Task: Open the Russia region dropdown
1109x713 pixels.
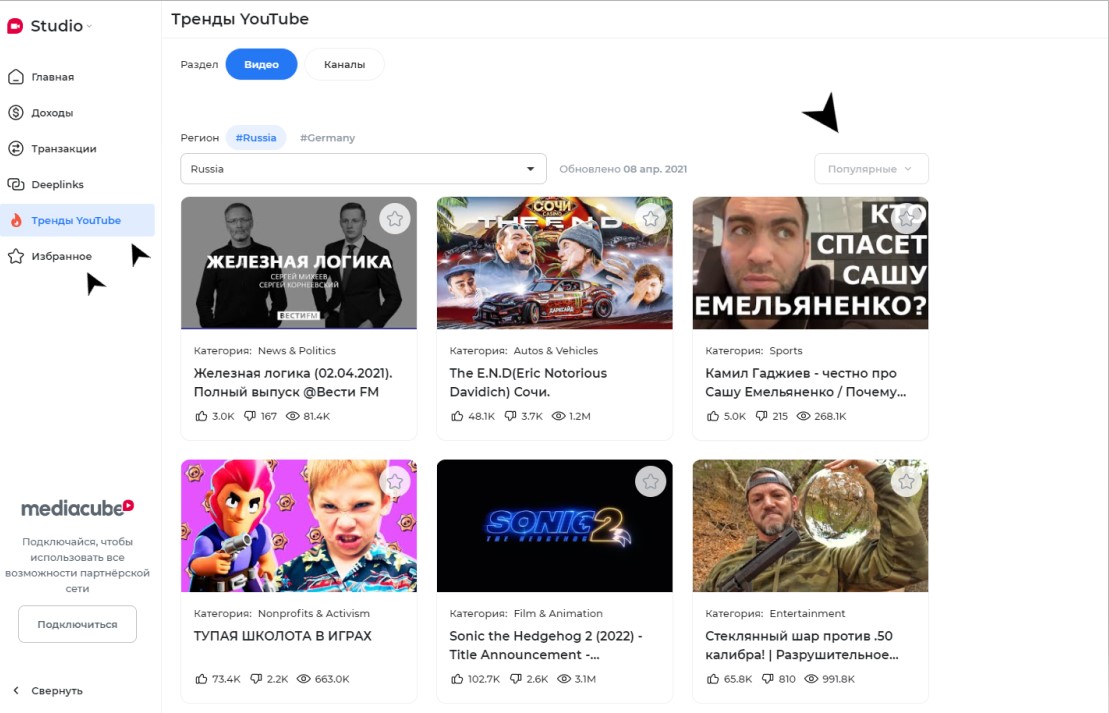Action: [x=364, y=169]
